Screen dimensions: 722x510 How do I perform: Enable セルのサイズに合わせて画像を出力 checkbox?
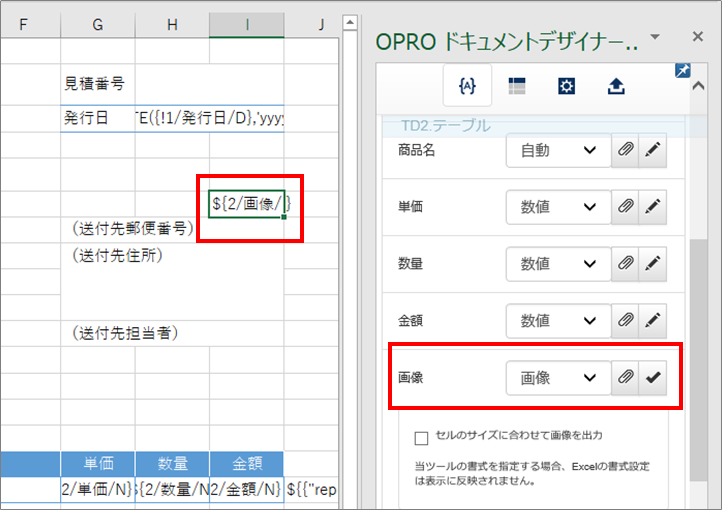point(421,437)
